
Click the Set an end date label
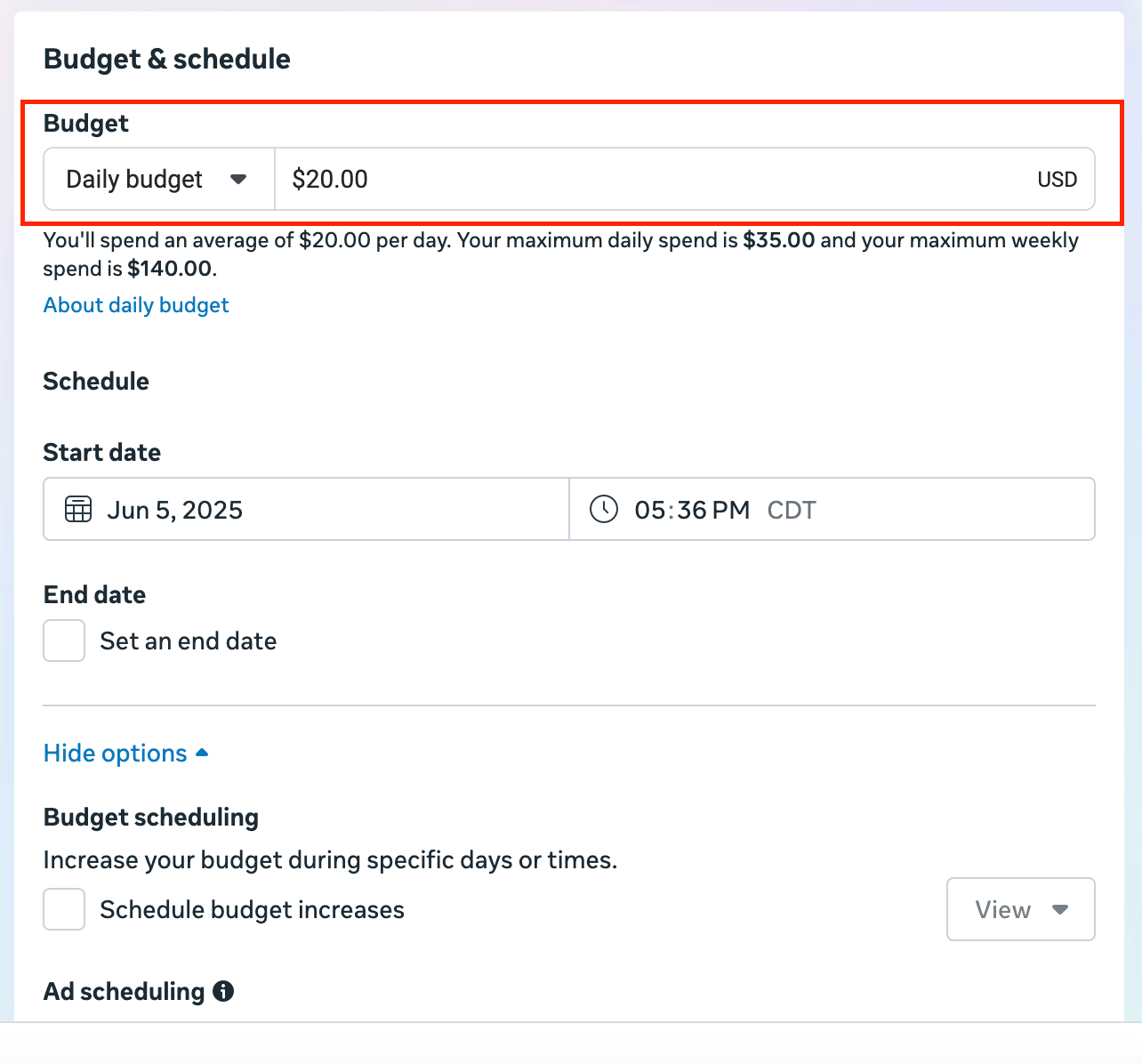pyautogui.click(x=189, y=641)
